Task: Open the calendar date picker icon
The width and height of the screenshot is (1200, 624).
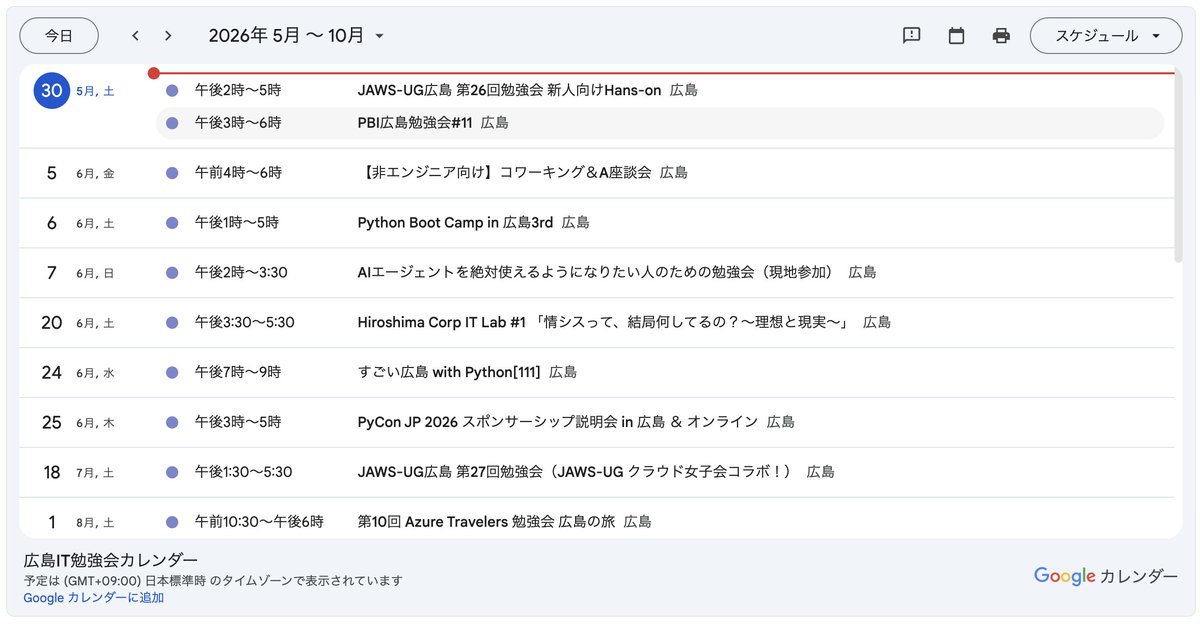Action: click(x=956, y=36)
